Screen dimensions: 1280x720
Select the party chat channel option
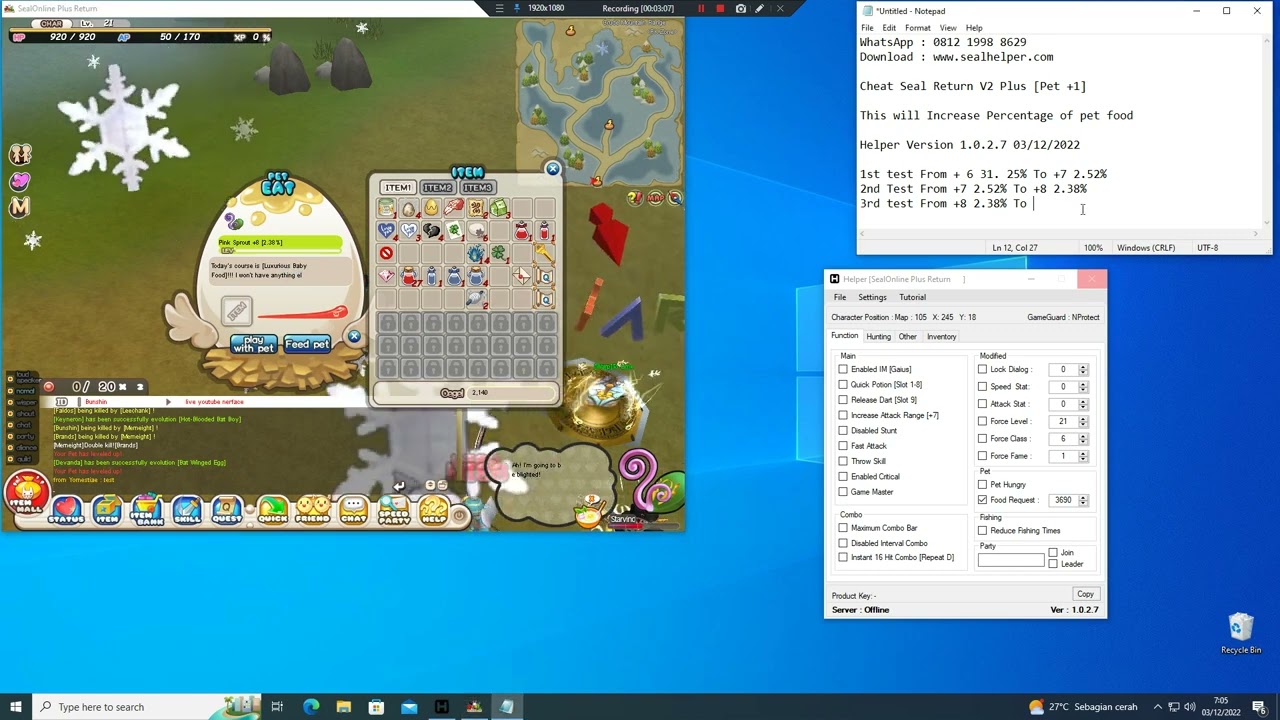[x=24, y=436]
